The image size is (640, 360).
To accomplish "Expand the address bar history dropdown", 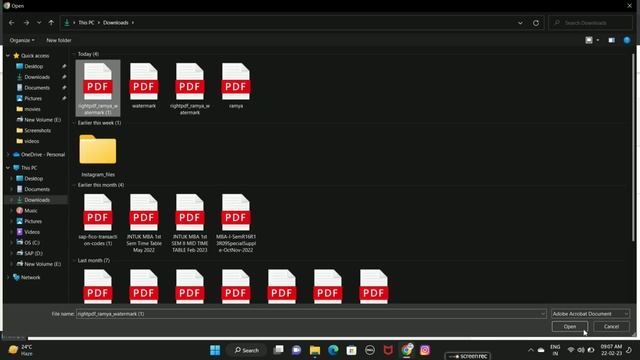I will point(520,23).
